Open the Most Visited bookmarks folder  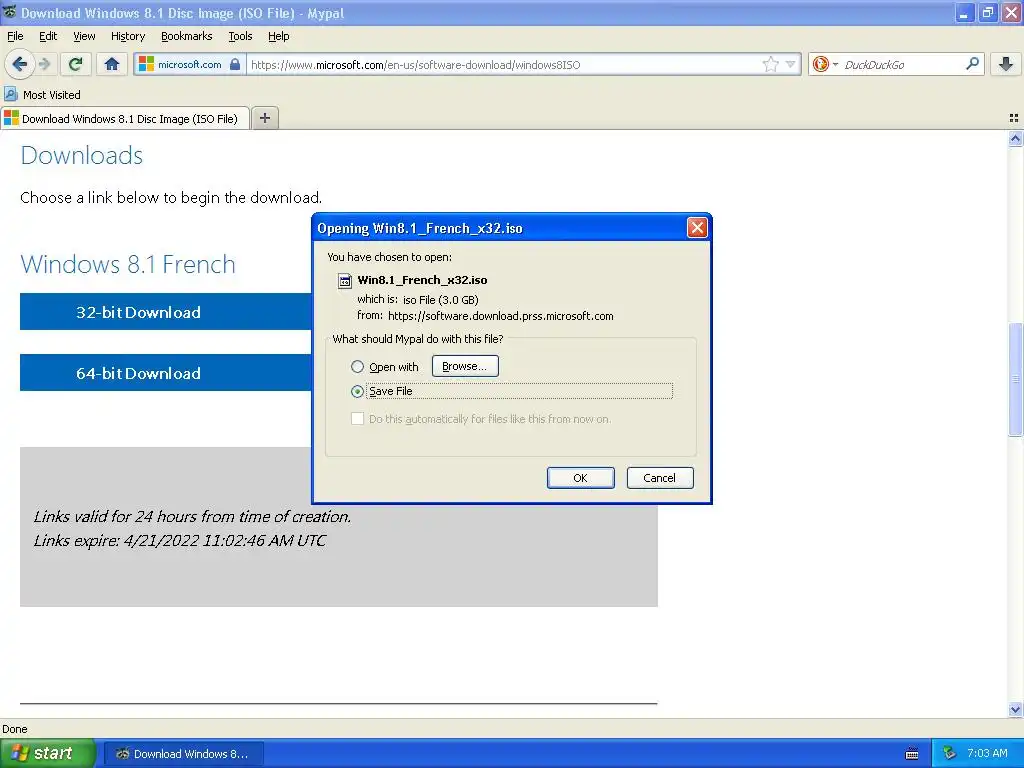coord(42,95)
